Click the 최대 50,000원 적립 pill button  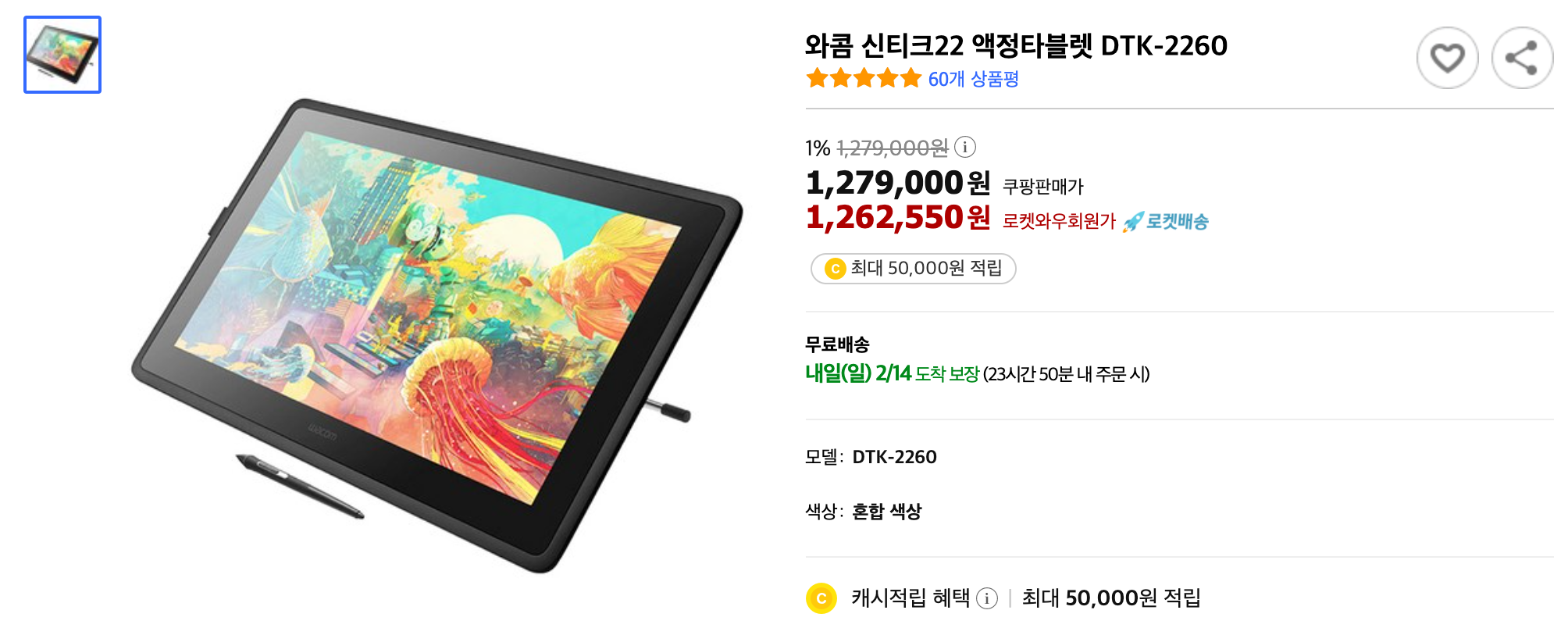pyautogui.click(x=913, y=269)
